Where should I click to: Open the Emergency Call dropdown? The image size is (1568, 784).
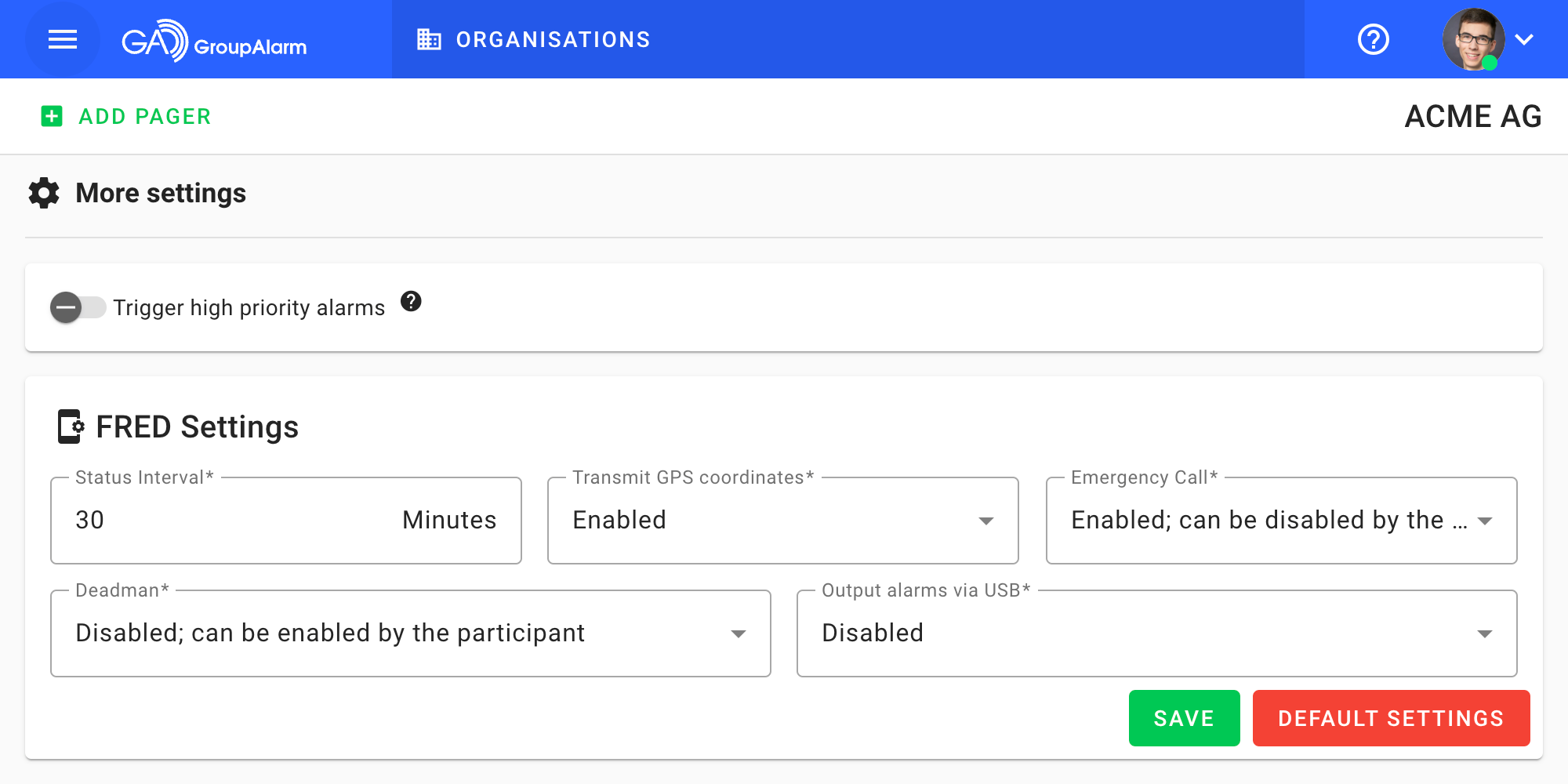pyautogui.click(x=1281, y=521)
